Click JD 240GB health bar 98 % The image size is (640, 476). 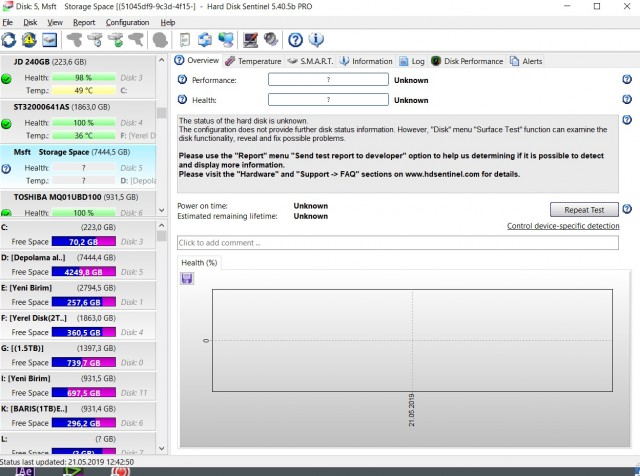click(x=84, y=78)
